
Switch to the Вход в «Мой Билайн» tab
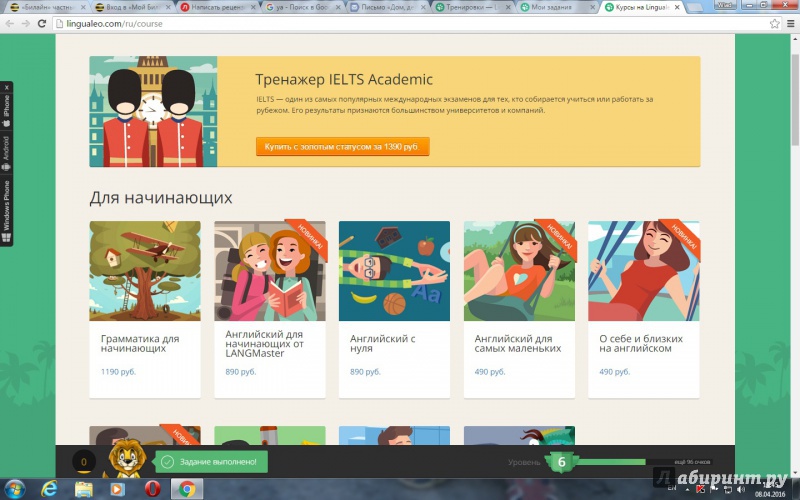click(132, 8)
